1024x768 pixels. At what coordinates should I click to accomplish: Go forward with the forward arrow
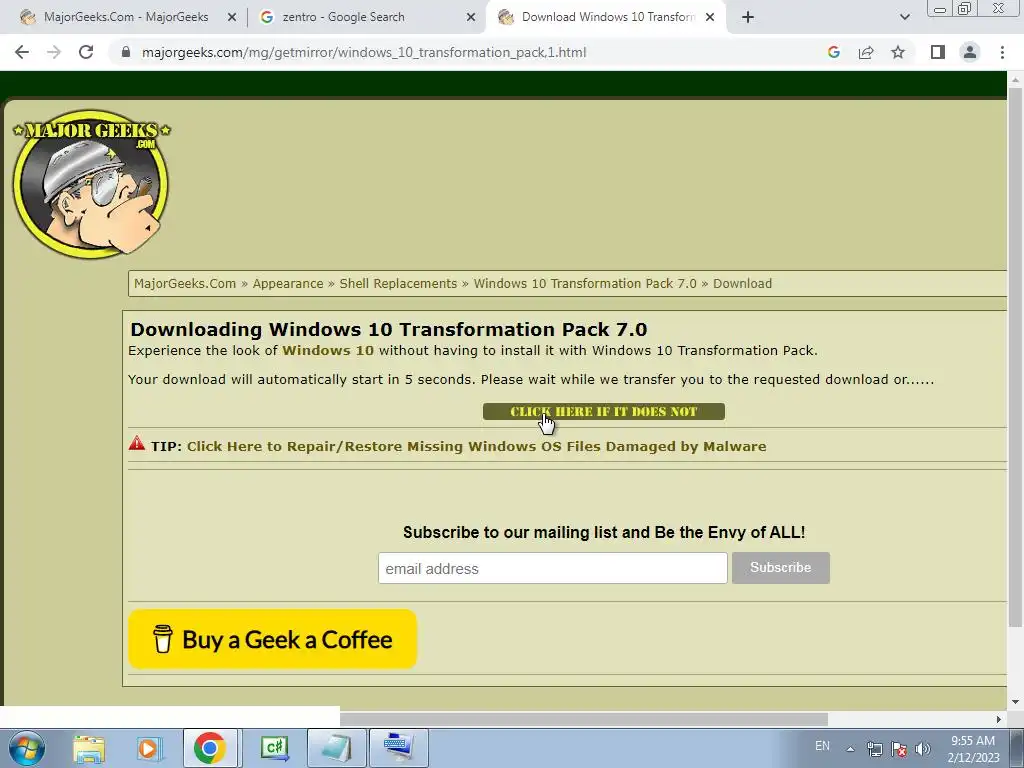pyautogui.click(x=54, y=52)
